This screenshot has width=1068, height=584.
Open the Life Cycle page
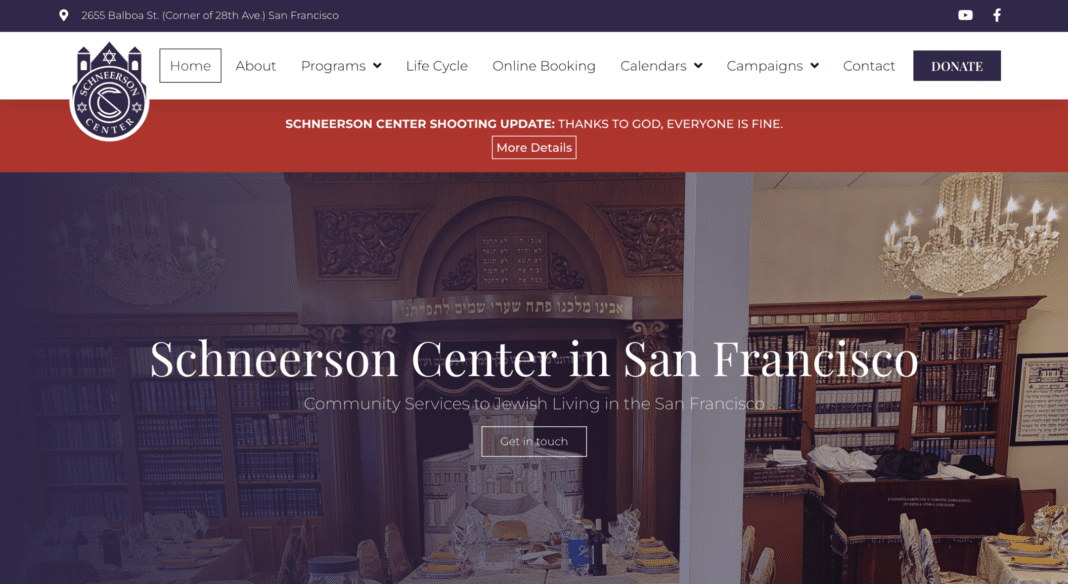click(437, 66)
